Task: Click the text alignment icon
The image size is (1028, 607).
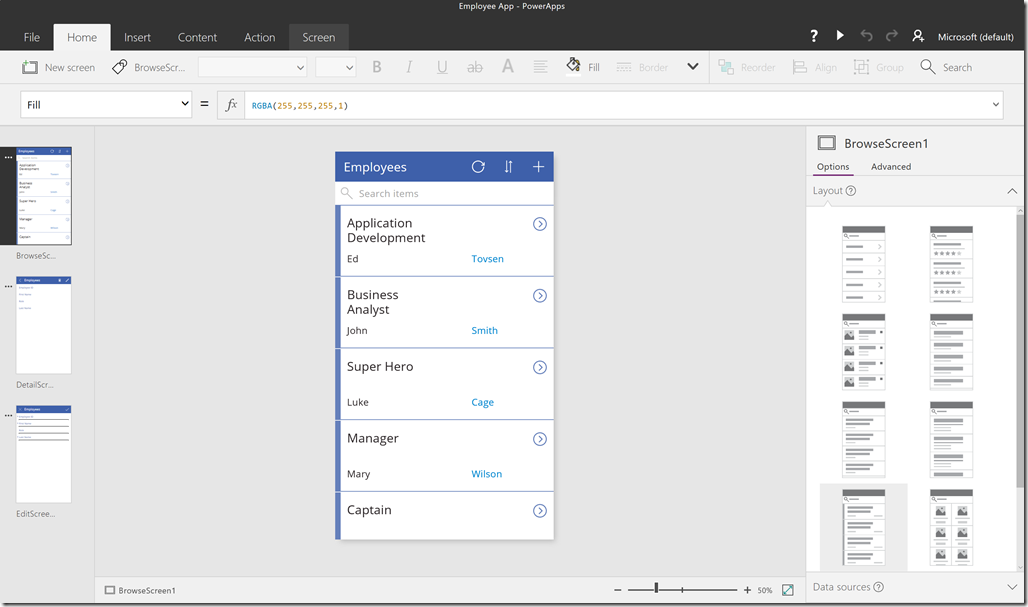Action: 540,67
